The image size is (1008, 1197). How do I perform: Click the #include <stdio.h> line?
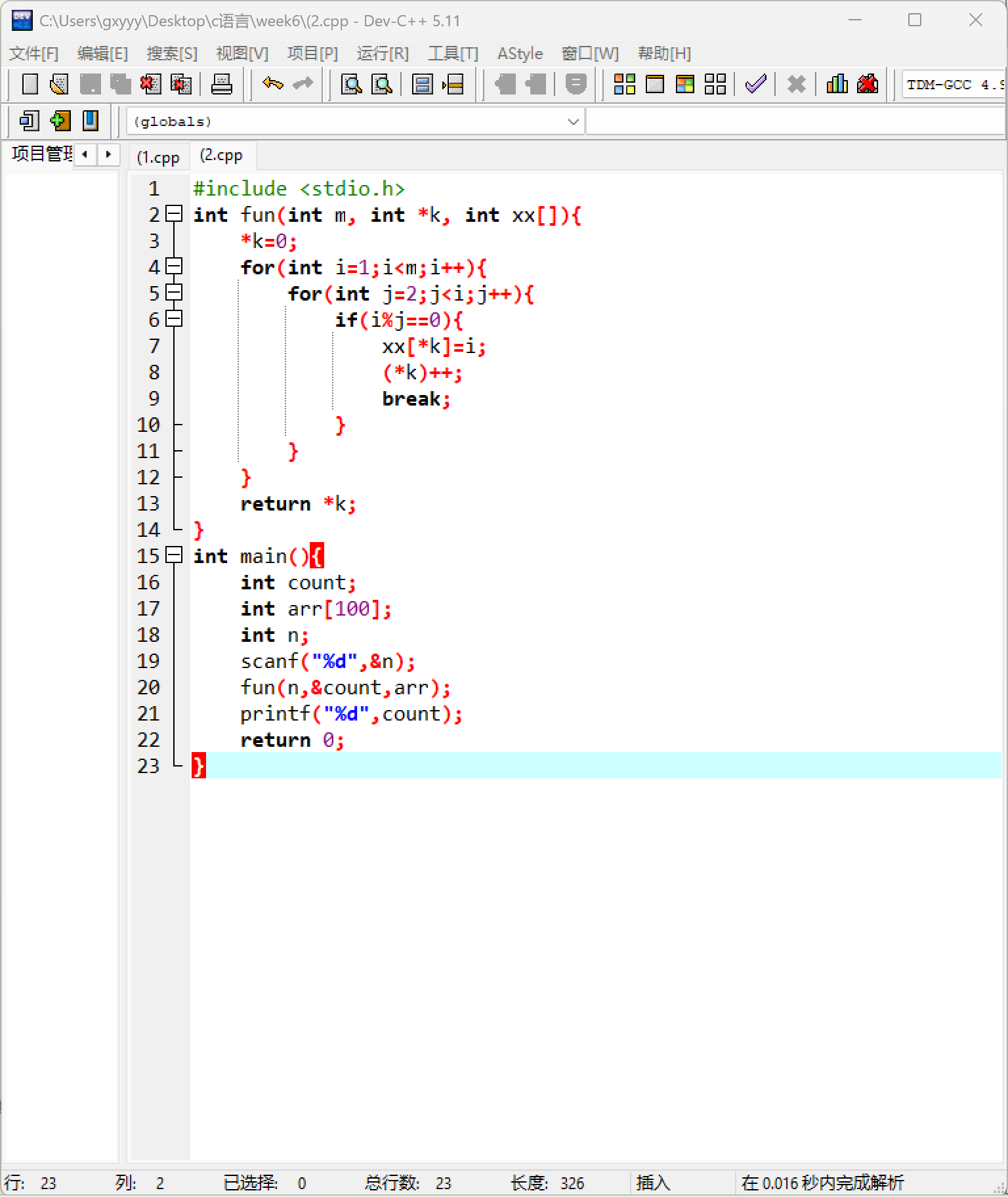tap(299, 188)
